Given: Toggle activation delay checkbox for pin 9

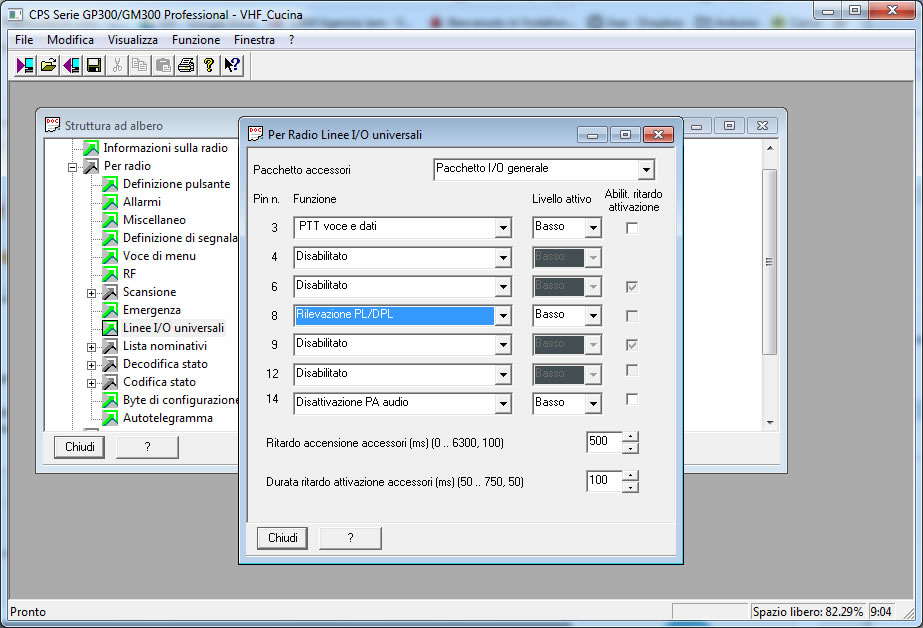Looking at the screenshot, I should [x=632, y=344].
